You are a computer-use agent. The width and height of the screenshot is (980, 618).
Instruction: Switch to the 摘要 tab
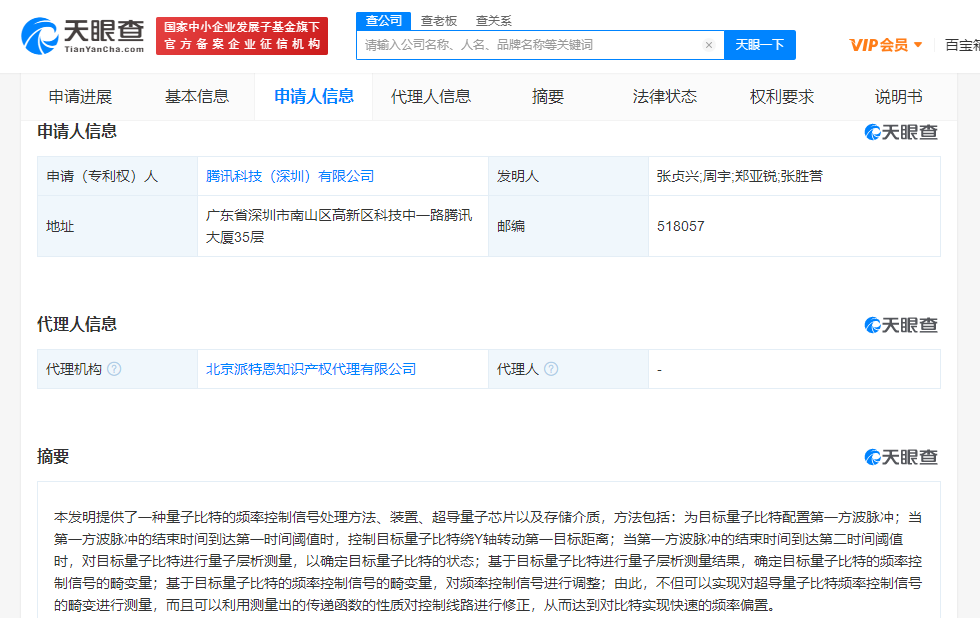click(x=548, y=97)
